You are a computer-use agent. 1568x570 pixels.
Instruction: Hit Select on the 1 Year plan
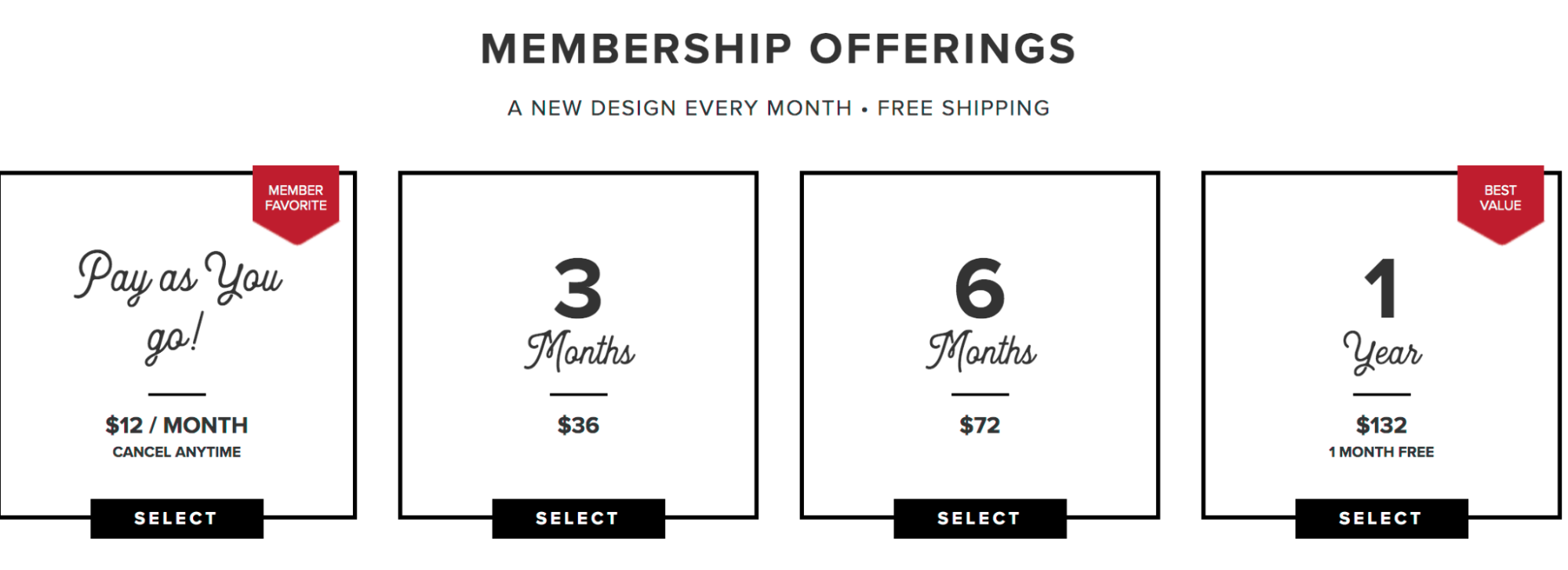(x=1381, y=518)
